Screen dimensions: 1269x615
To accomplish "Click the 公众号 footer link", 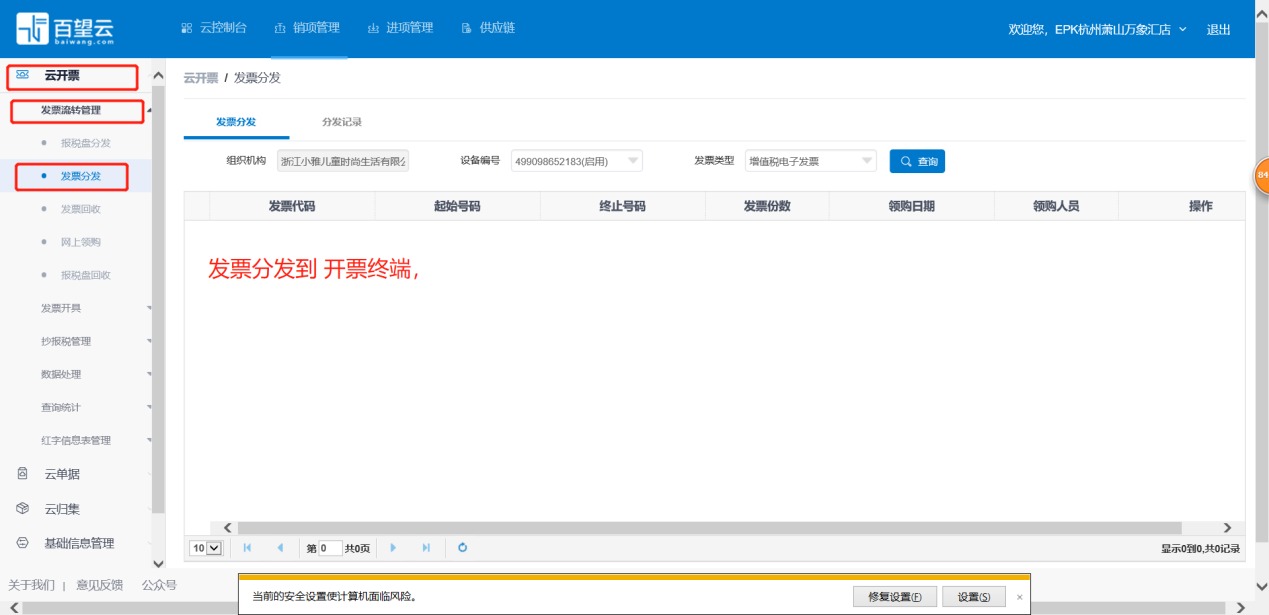I will click(159, 585).
